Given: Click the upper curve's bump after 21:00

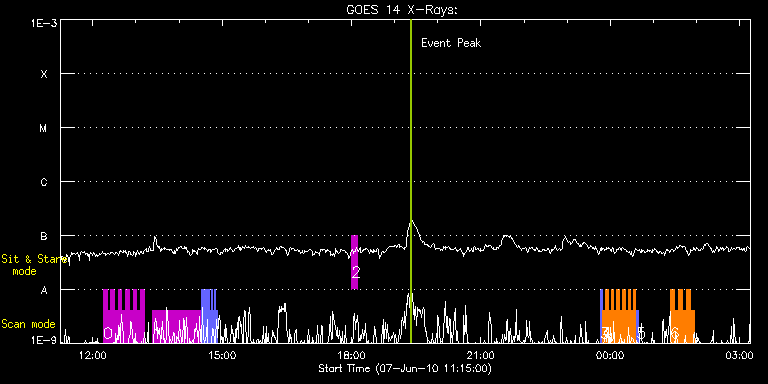Looking at the screenshot, I should coord(507,240).
